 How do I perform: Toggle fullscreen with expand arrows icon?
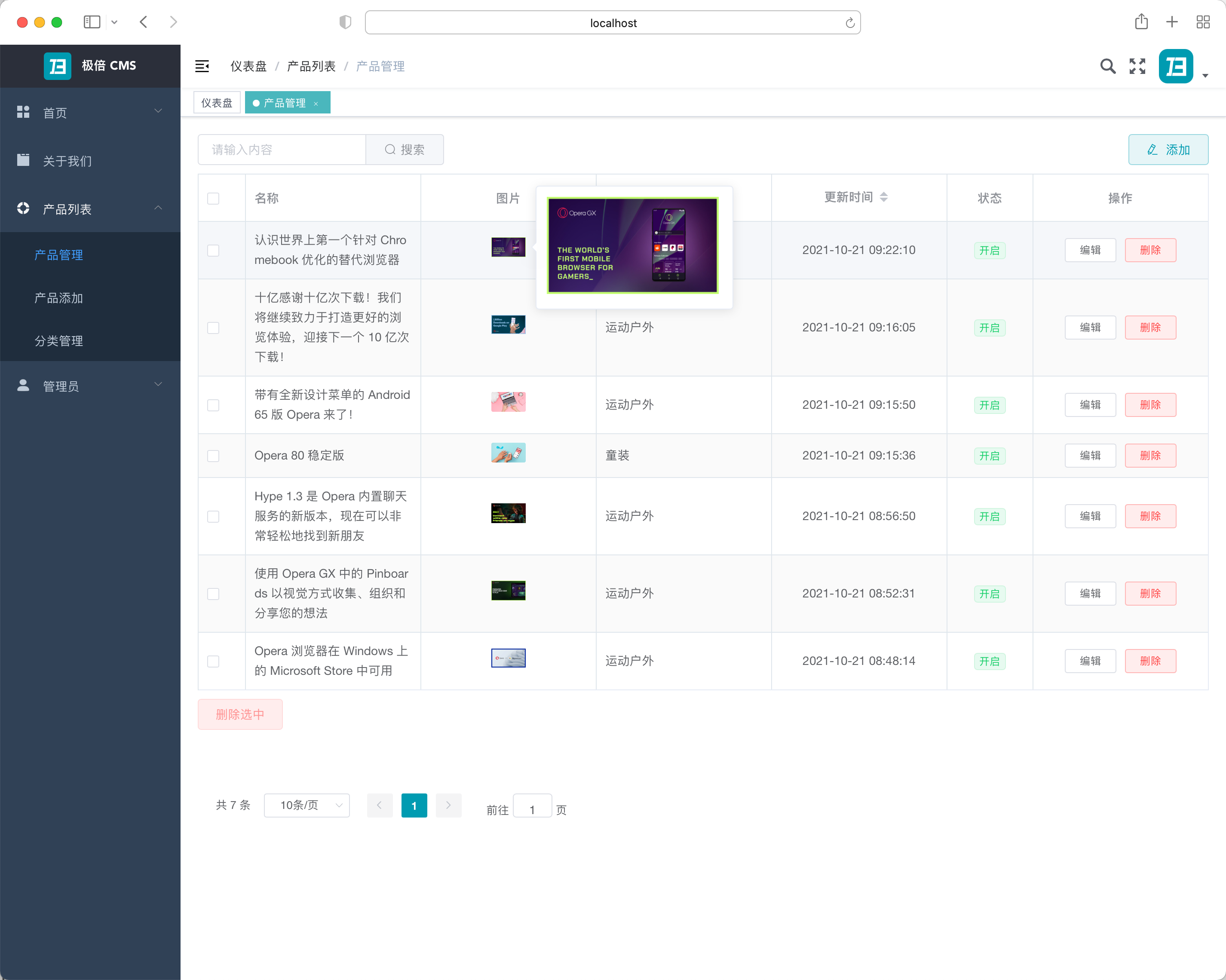1137,67
